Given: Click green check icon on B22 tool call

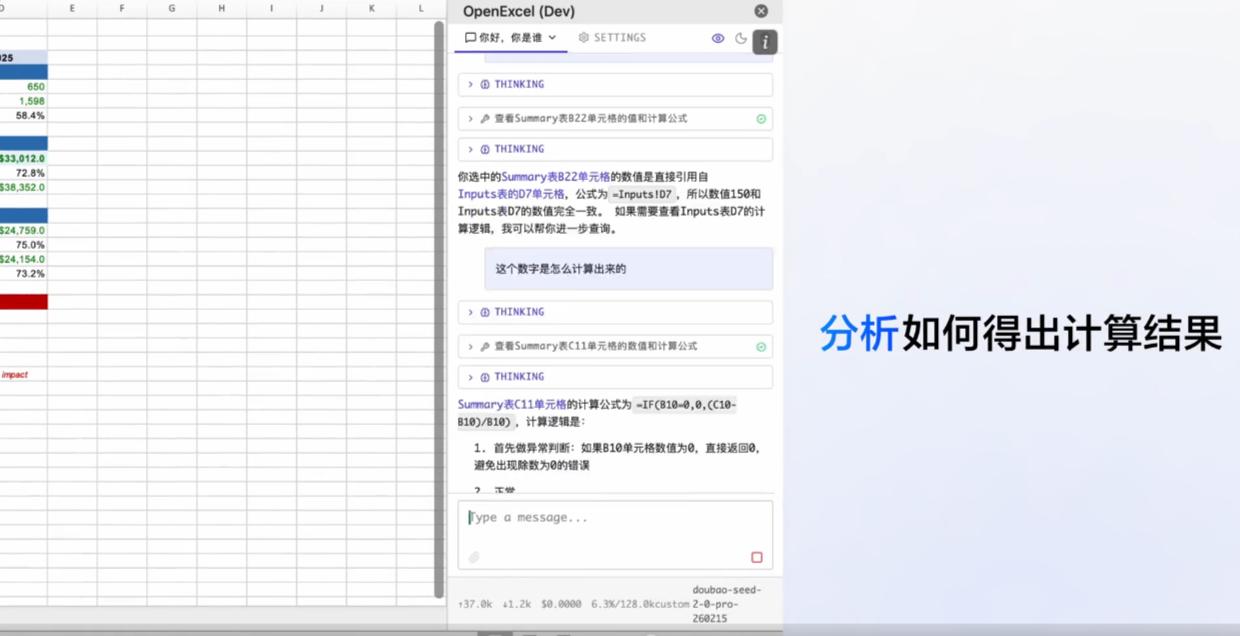Looking at the screenshot, I should (x=761, y=119).
